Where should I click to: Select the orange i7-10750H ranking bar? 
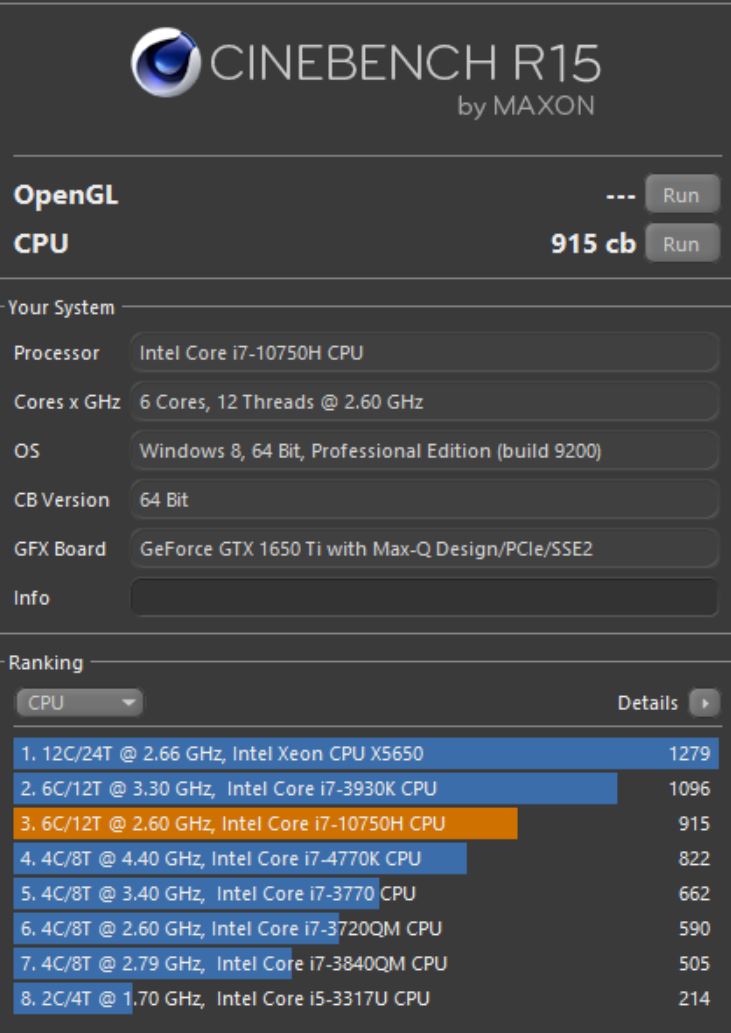(266, 824)
